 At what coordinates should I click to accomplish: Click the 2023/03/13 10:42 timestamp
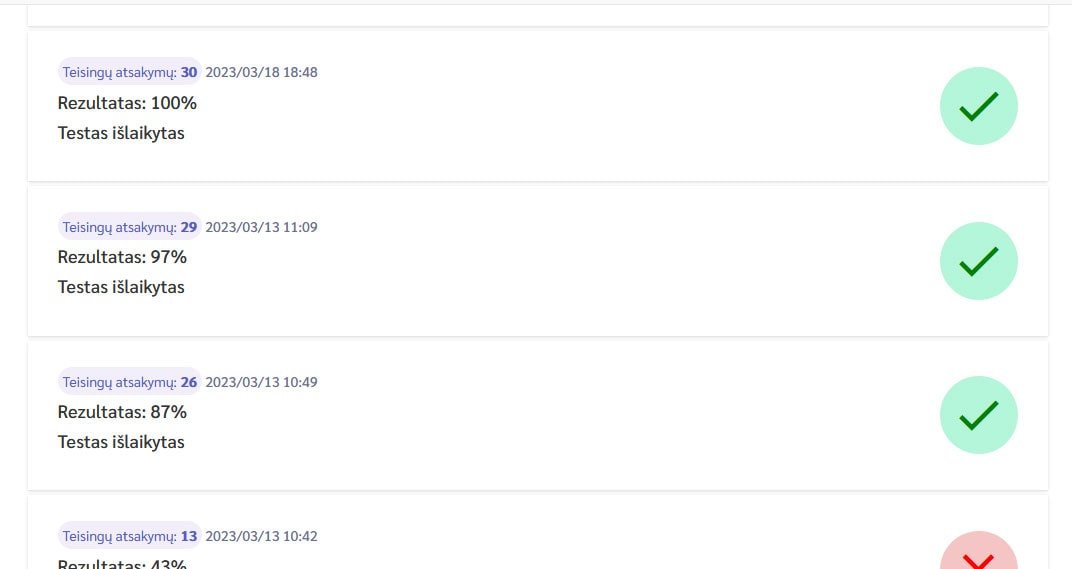[x=261, y=536]
